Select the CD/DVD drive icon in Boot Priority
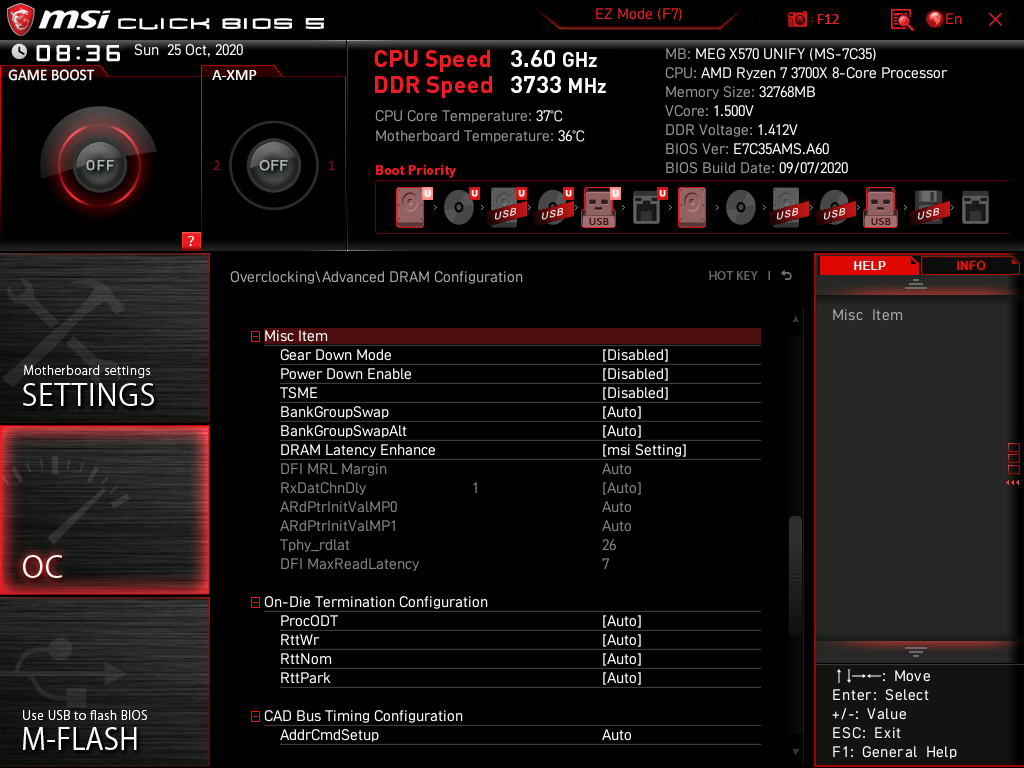This screenshot has height=768, width=1024. 459,207
